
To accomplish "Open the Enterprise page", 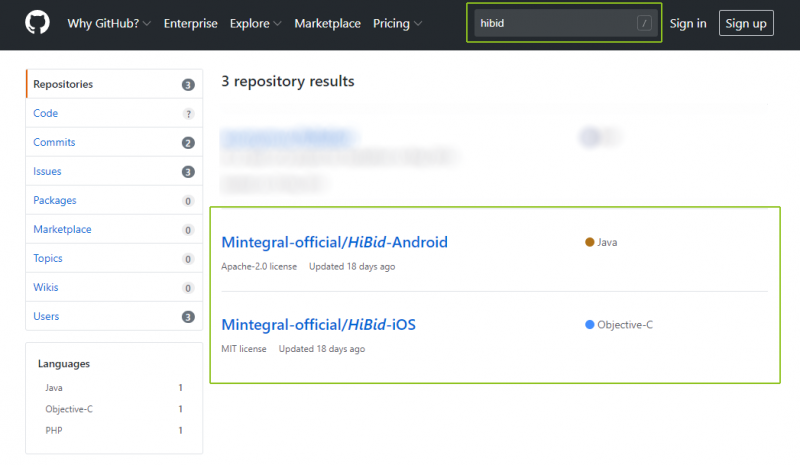I will (x=190, y=23).
